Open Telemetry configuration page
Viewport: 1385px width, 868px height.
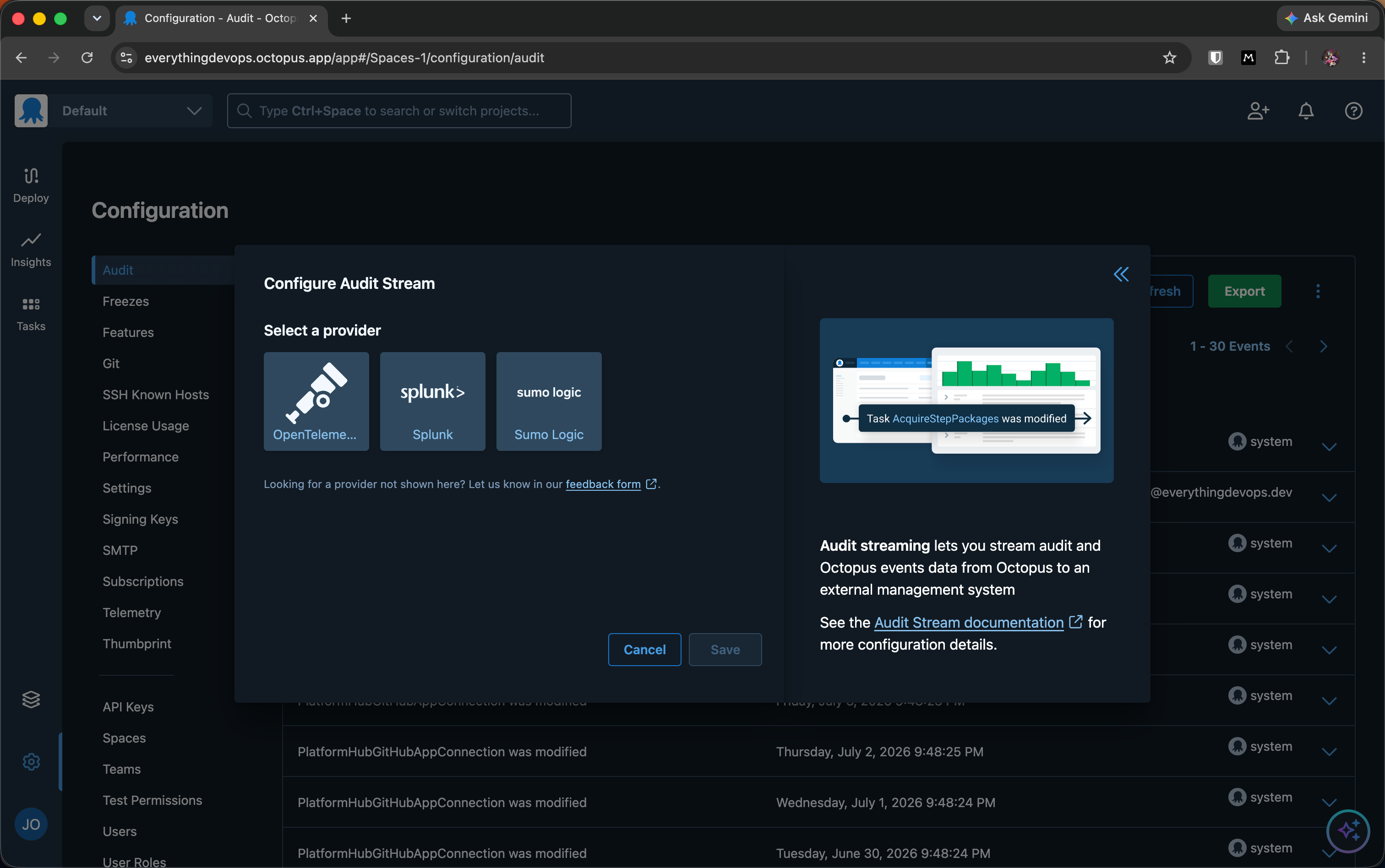tap(131, 612)
